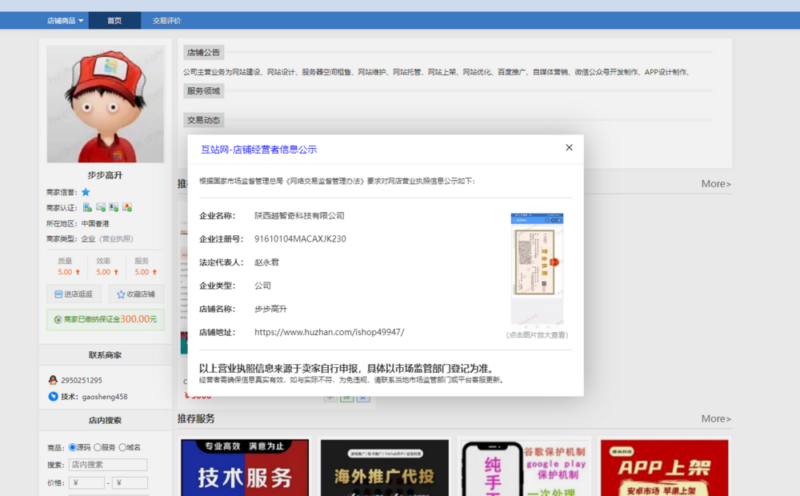
Task: Click the maximum price input field
Action: pyautogui.click(x=130, y=482)
